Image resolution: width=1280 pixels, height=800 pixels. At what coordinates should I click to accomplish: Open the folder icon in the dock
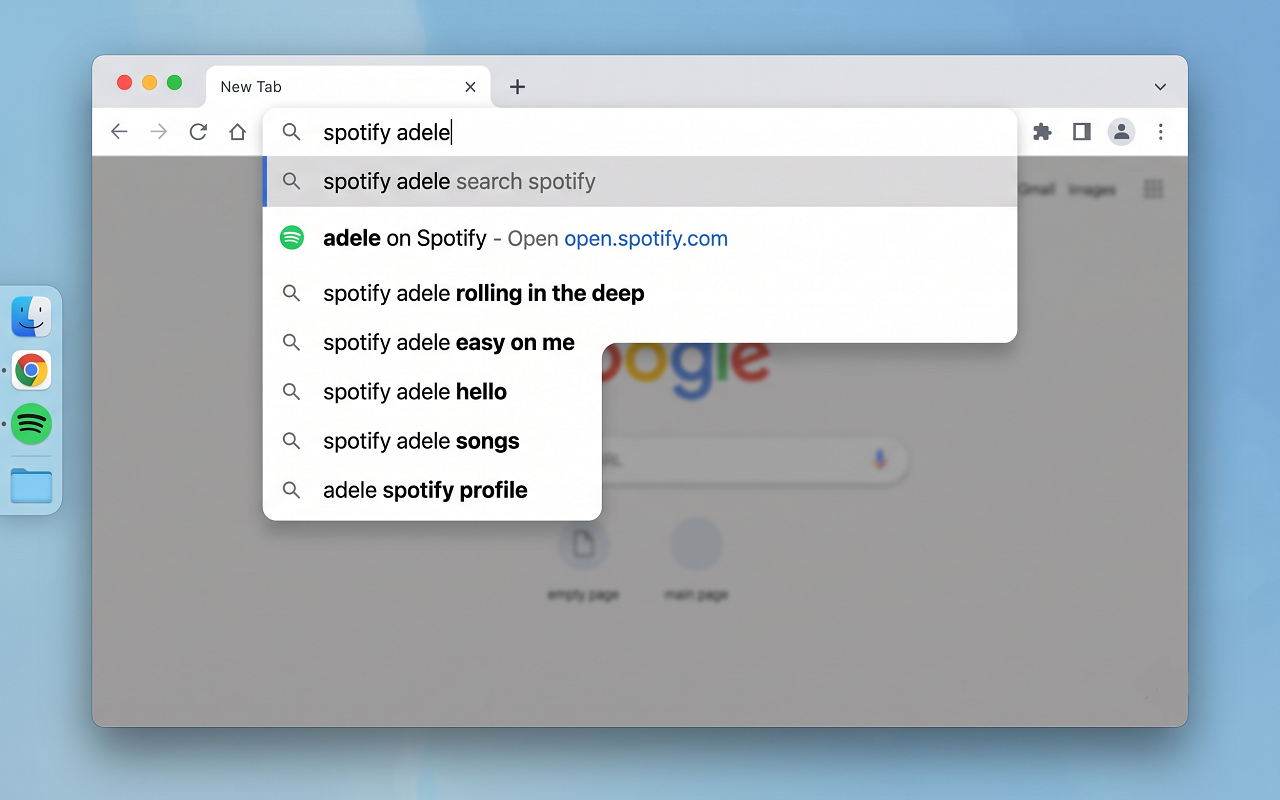[31, 486]
